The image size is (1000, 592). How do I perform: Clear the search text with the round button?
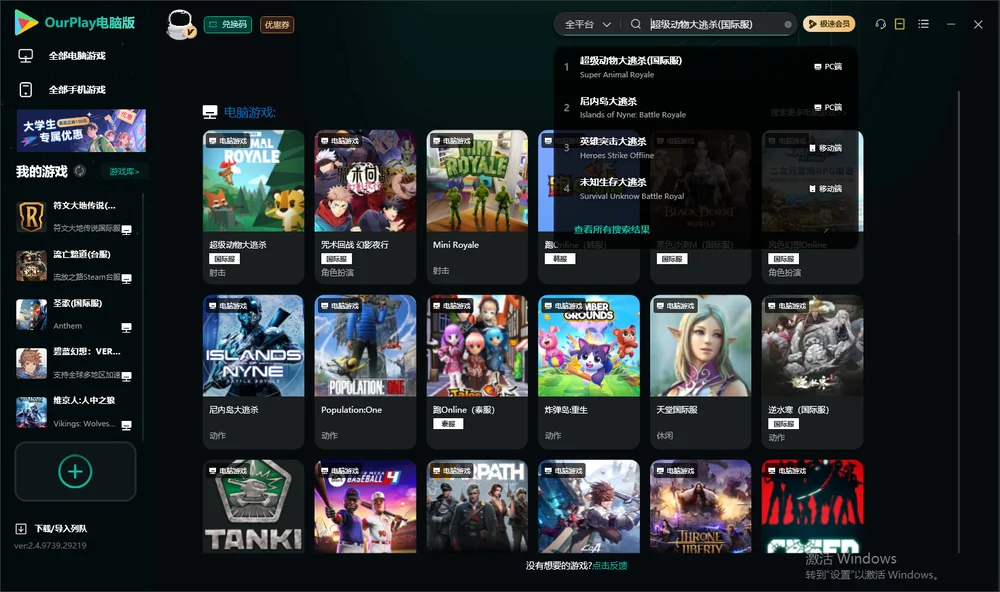point(788,24)
